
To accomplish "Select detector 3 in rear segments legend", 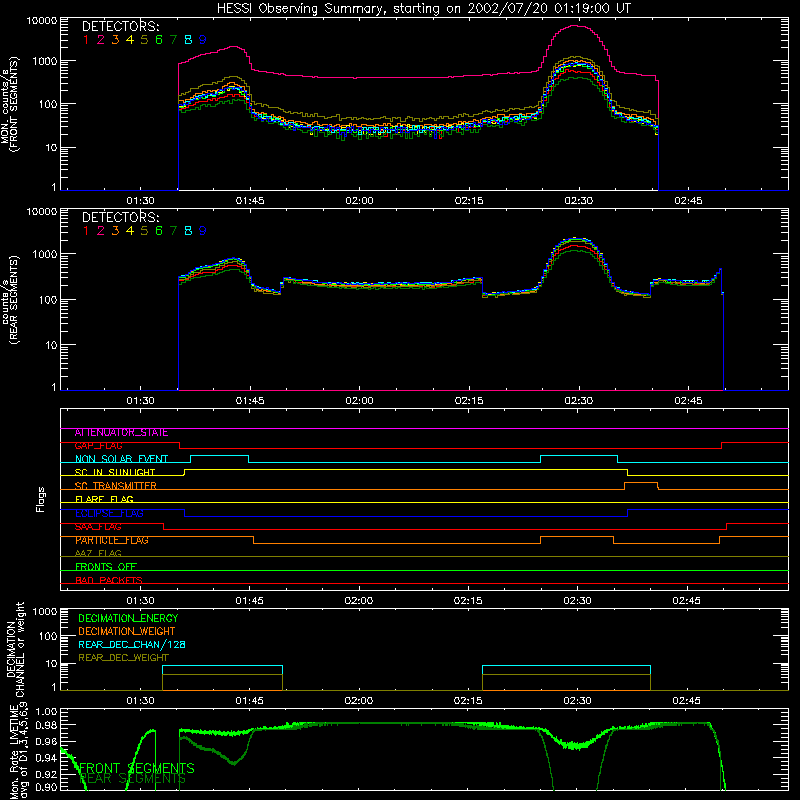I will (x=115, y=231).
